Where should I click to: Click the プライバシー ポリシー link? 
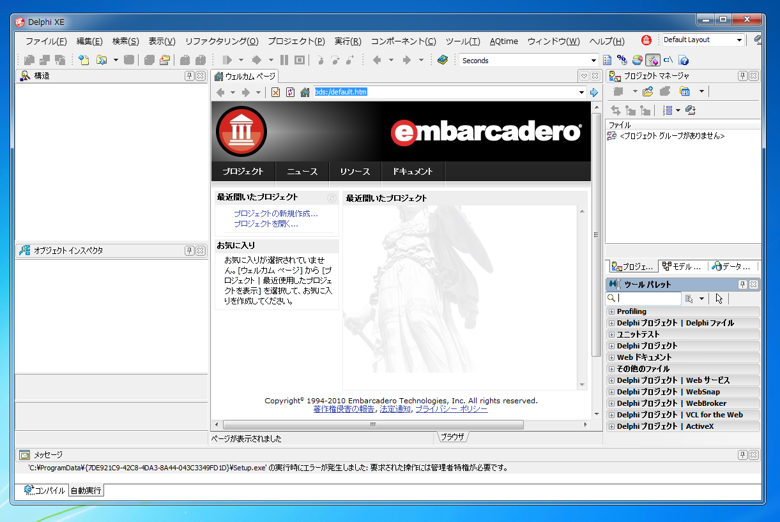(451, 409)
